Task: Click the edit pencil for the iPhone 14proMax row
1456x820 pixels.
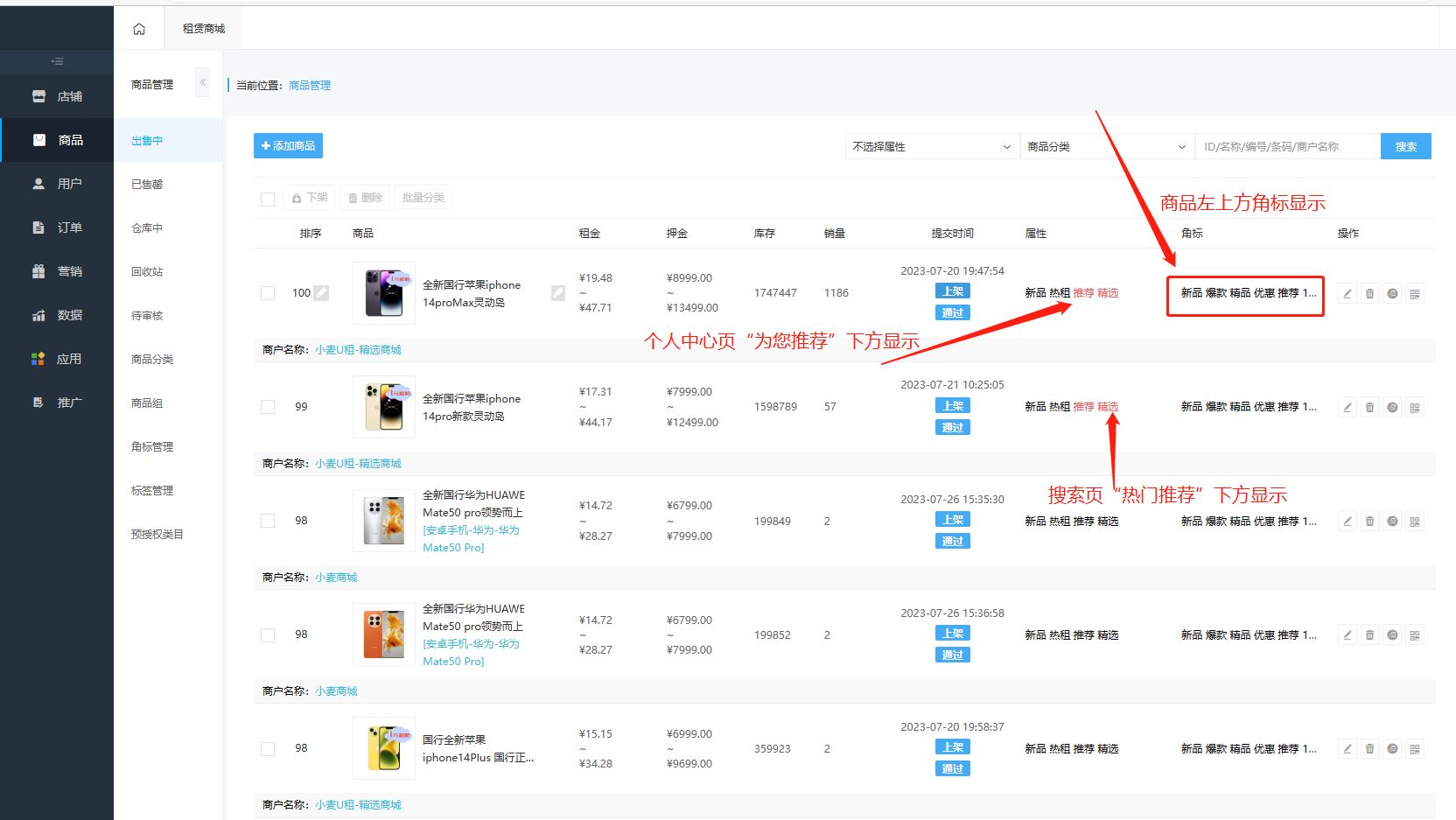Action: pyautogui.click(x=1347, y=294)
